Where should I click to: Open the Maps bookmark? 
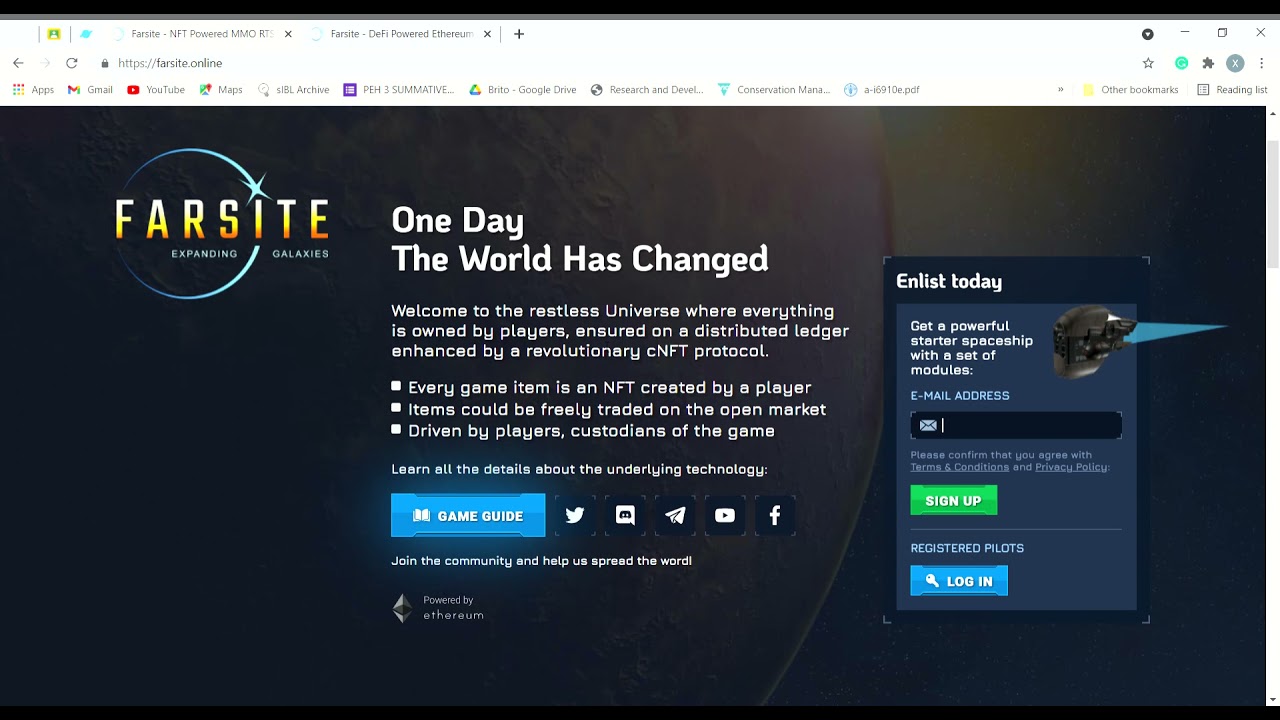click(221, 89)
